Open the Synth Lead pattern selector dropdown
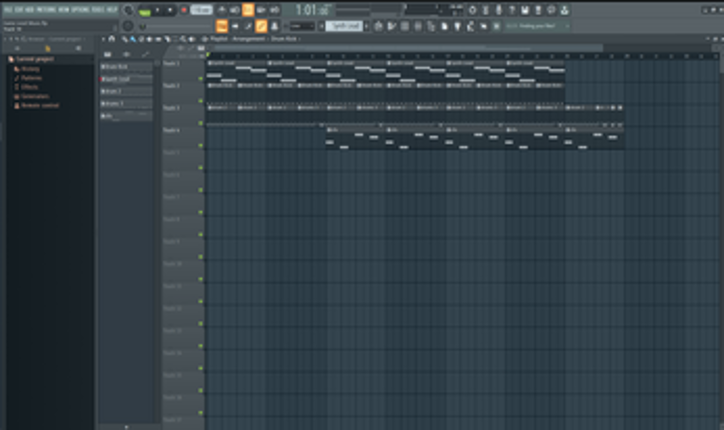The image size is (724, 430). pos(342,26)
